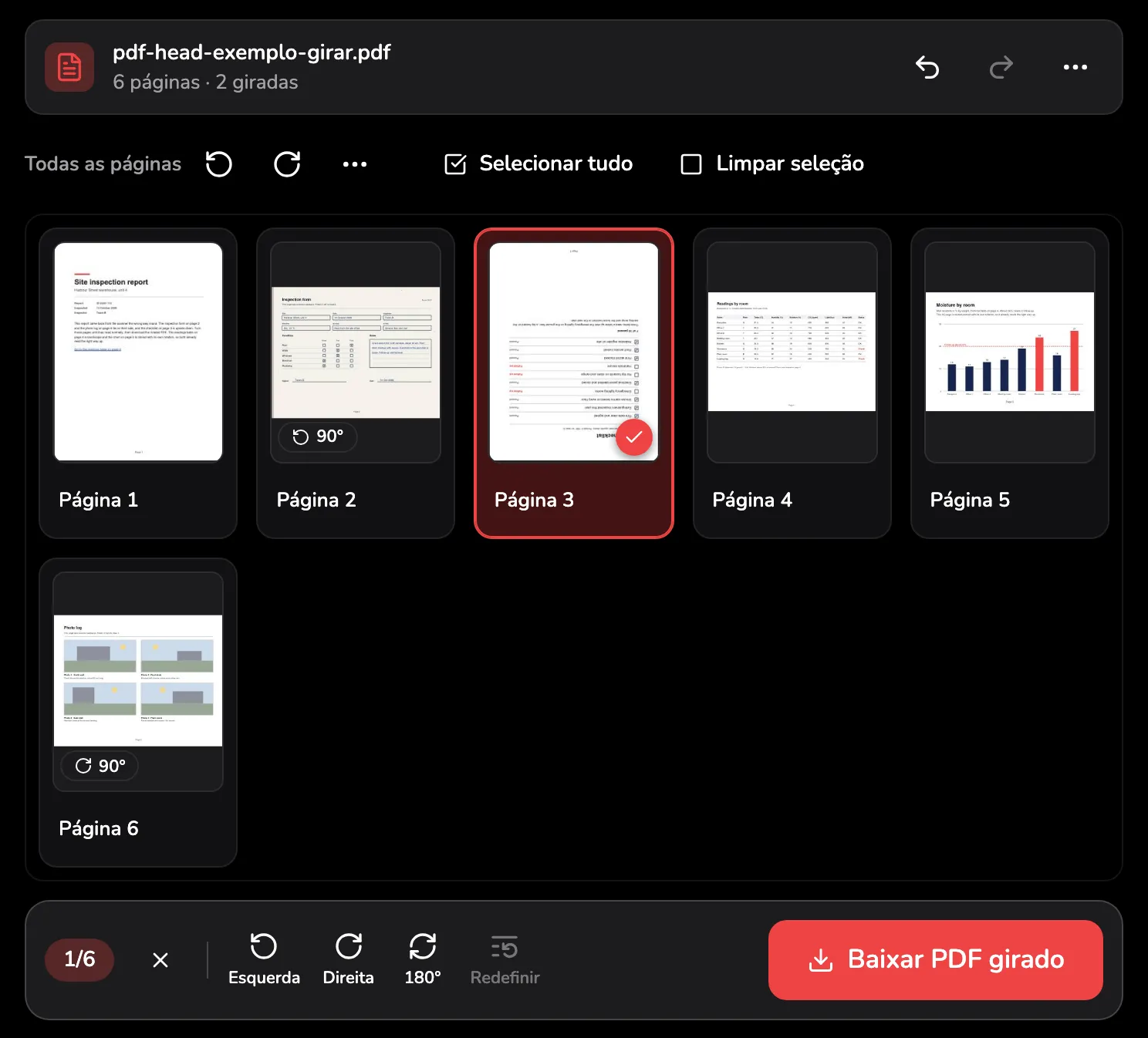Click Limpar seleção checkbox

point(772,163)
